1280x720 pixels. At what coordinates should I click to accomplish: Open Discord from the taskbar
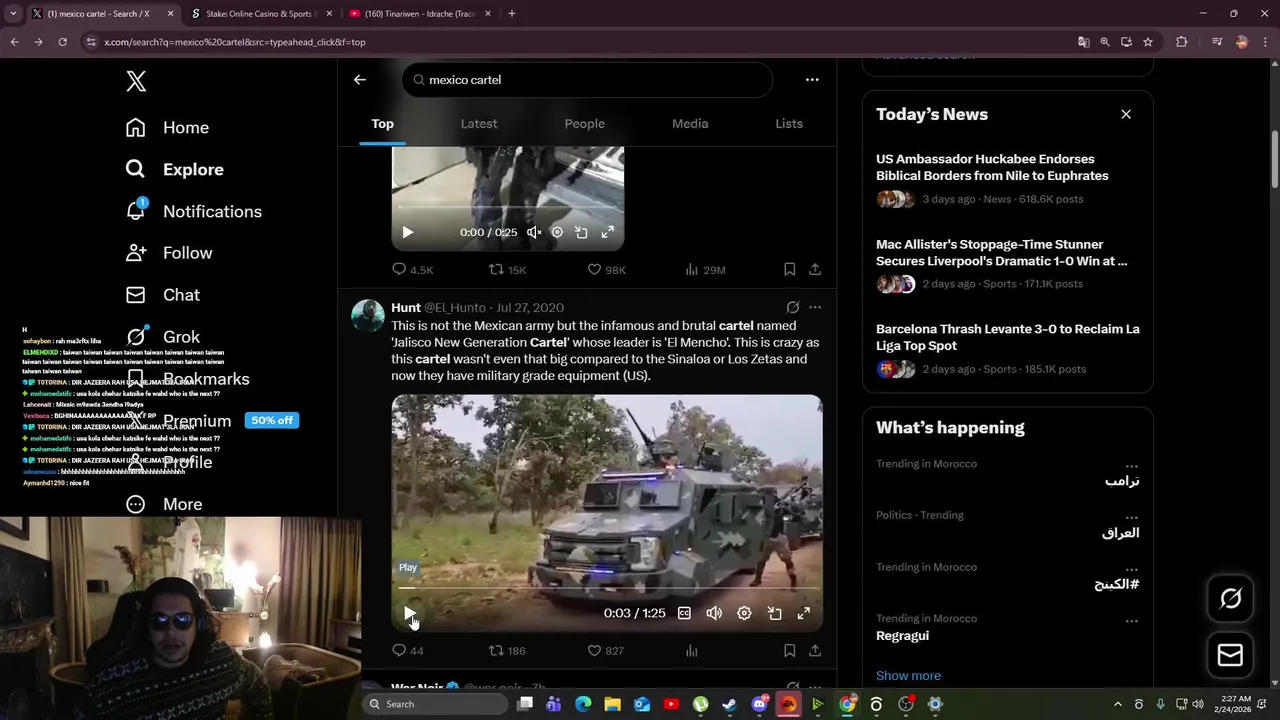pos(759,704)
